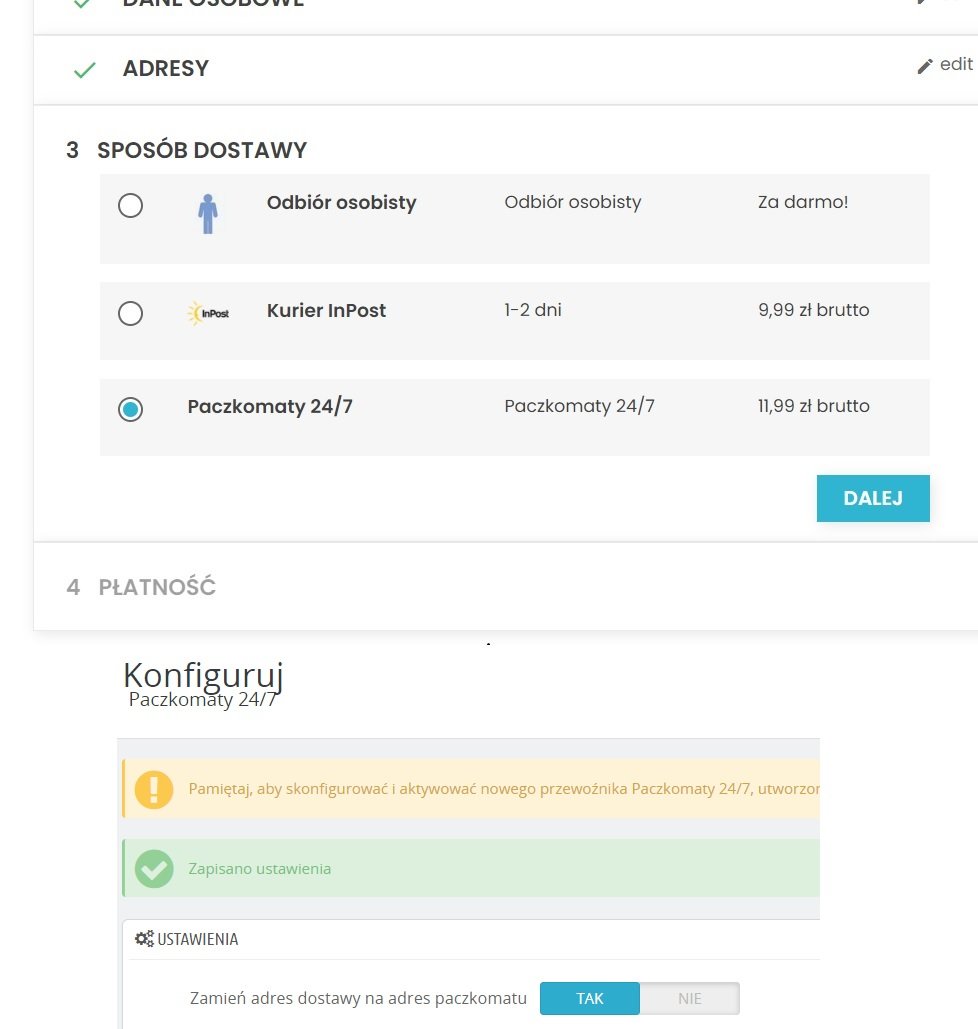Click the blue person icon for Odbiór osobisty
Image resolution: width=978 pixels, height=1029 pixels.
pyautogui.click(x=208, y=213)
